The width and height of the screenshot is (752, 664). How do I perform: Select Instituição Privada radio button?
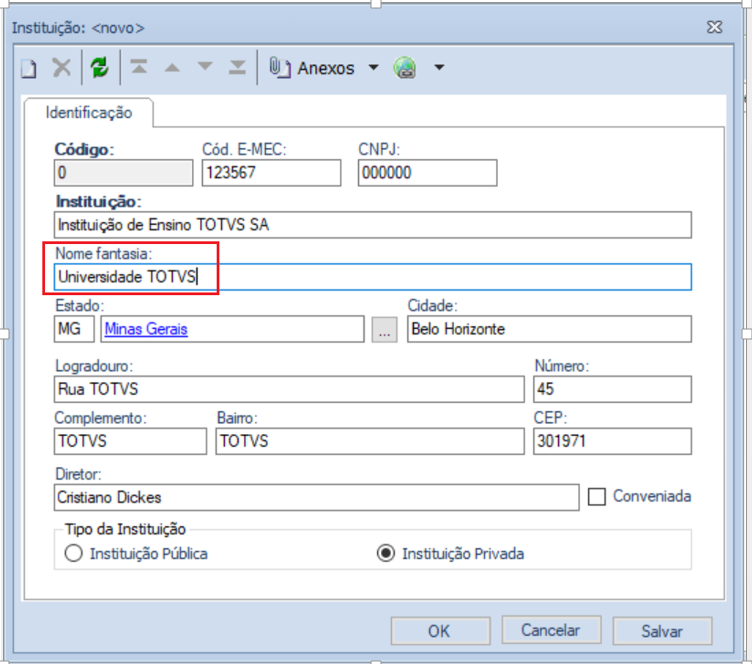(x=386, y=553)
